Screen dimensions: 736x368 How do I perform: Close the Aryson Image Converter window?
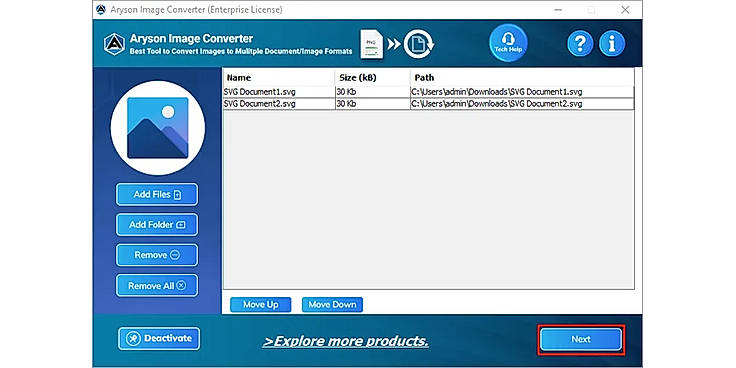click(625, 10)
